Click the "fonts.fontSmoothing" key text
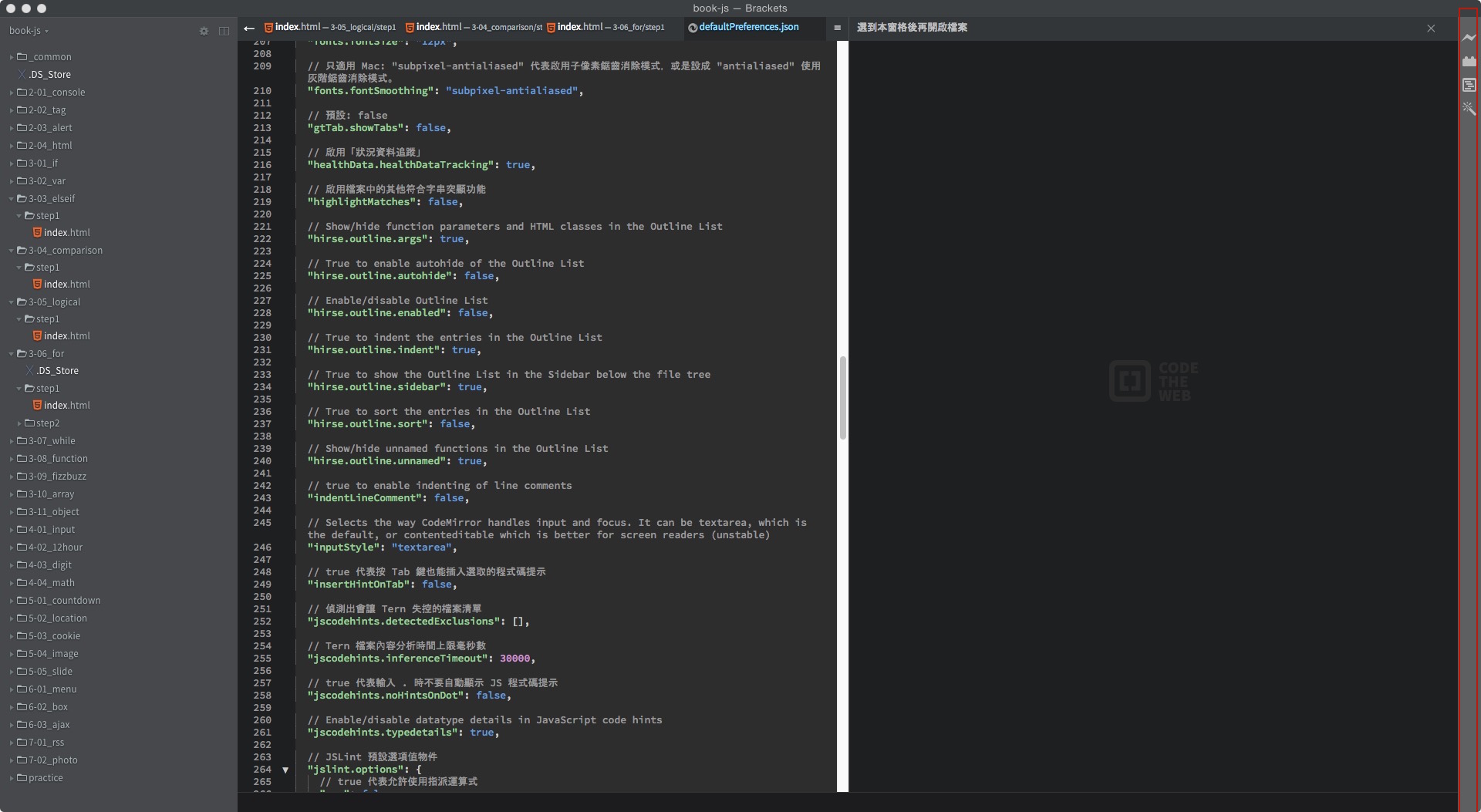Viewport: 1481px width, 812px height. (370, 91)
